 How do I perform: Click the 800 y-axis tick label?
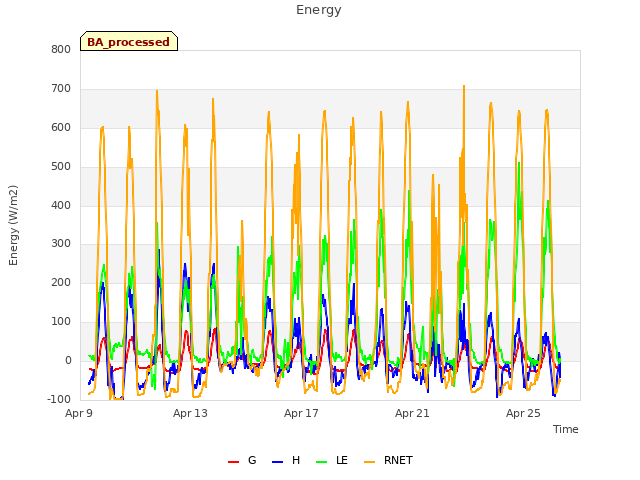click(x=61, y=49)
